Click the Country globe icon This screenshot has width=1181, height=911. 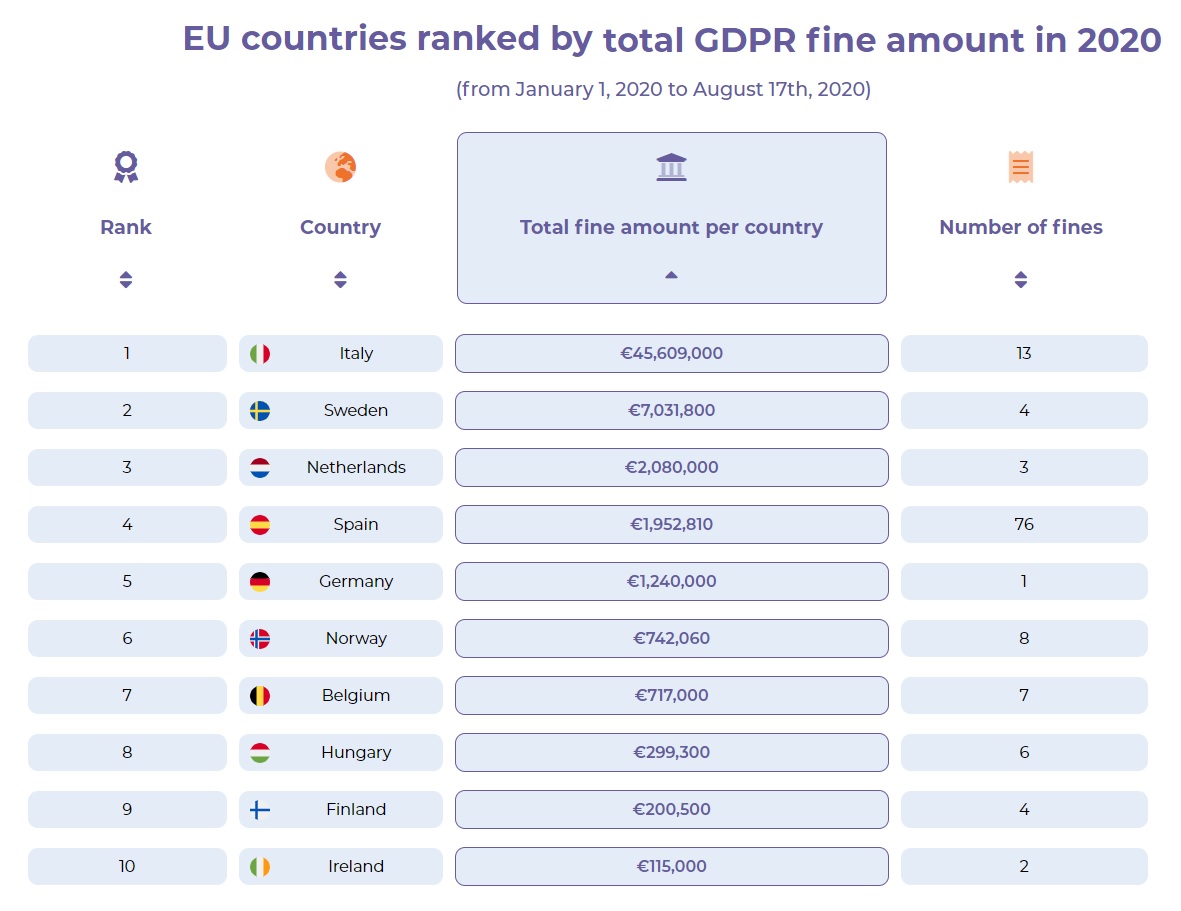coord(340,166)
